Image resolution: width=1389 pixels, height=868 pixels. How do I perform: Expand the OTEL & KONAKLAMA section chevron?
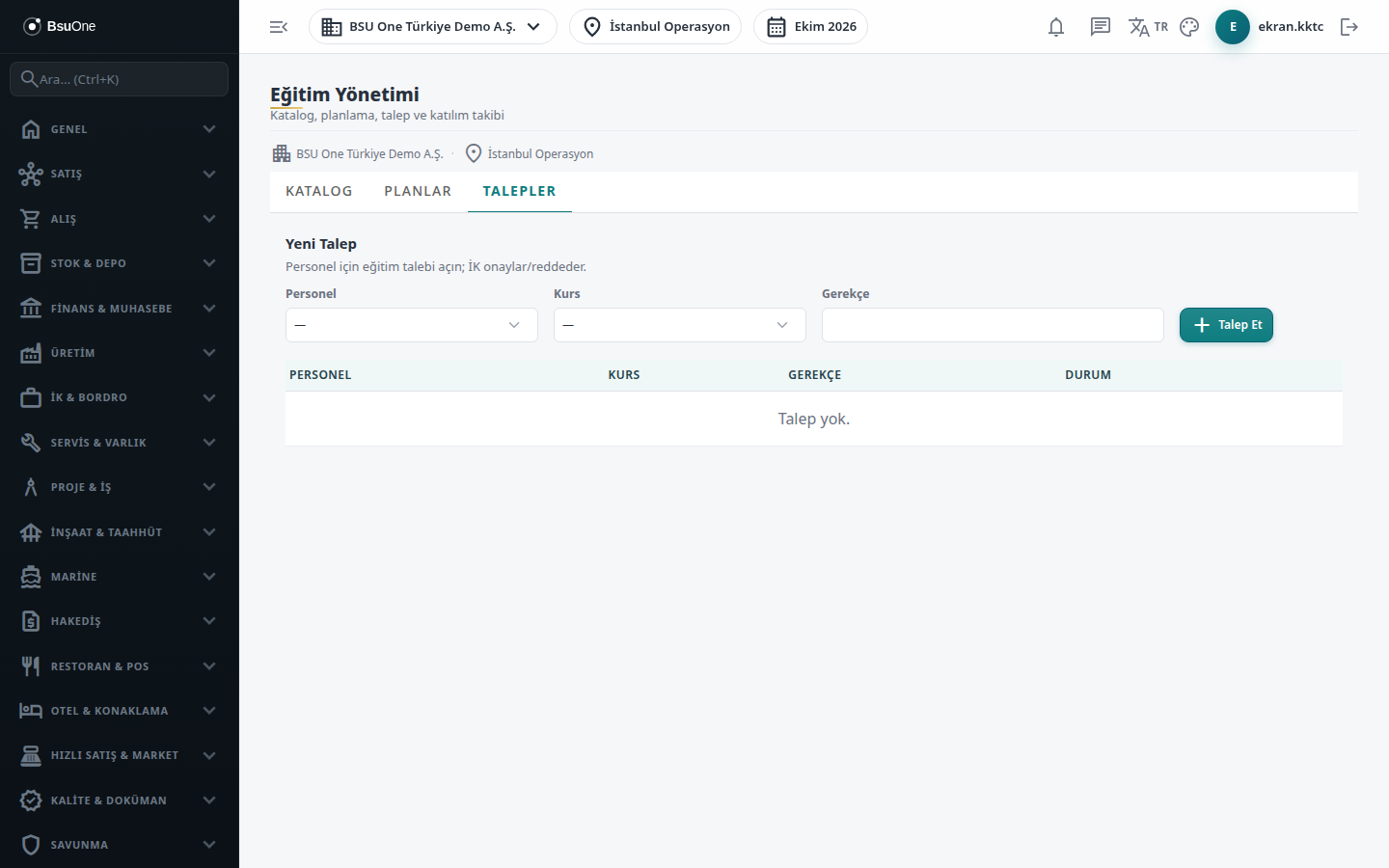click(x=209, y=711)
